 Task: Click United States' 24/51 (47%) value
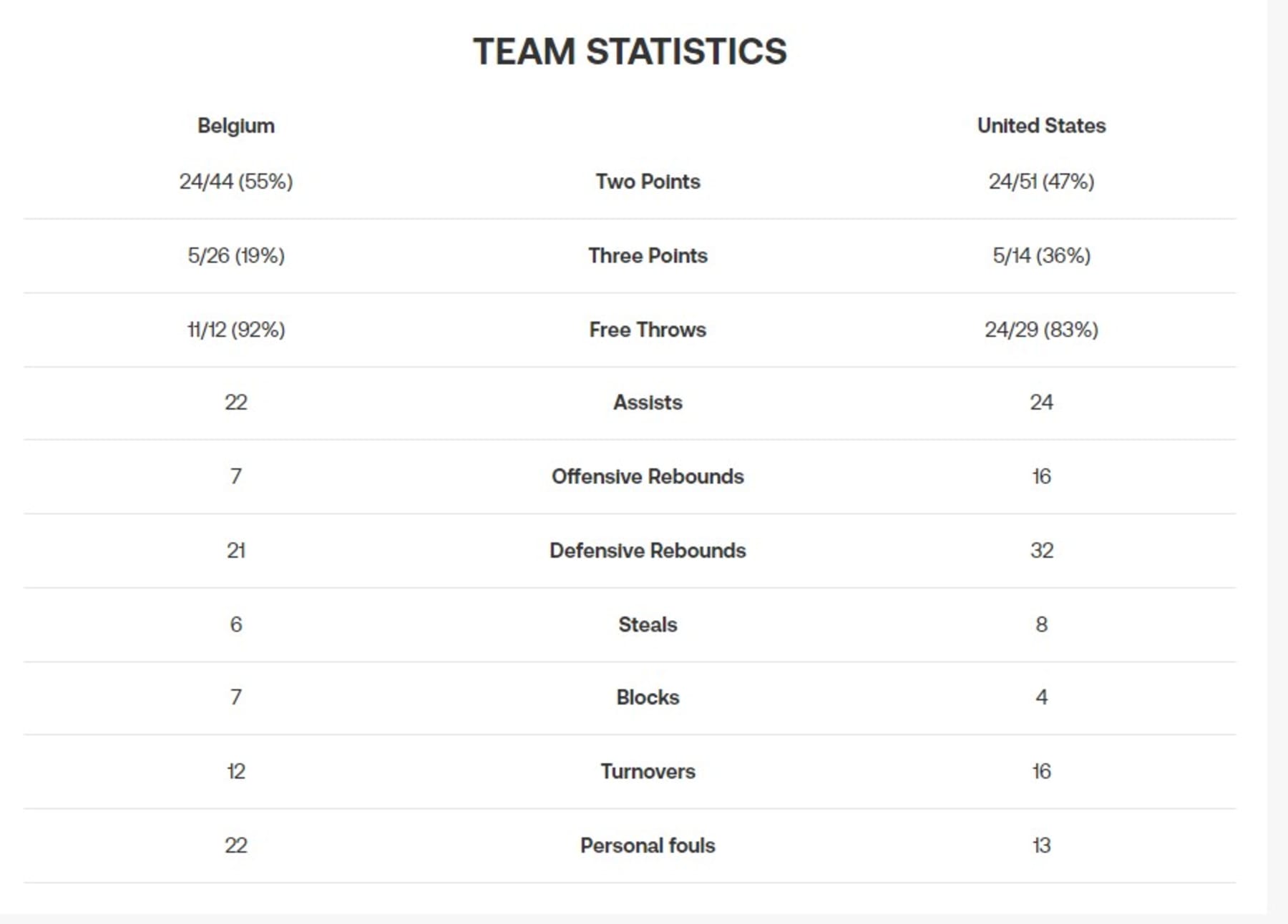click(1041, 182)
